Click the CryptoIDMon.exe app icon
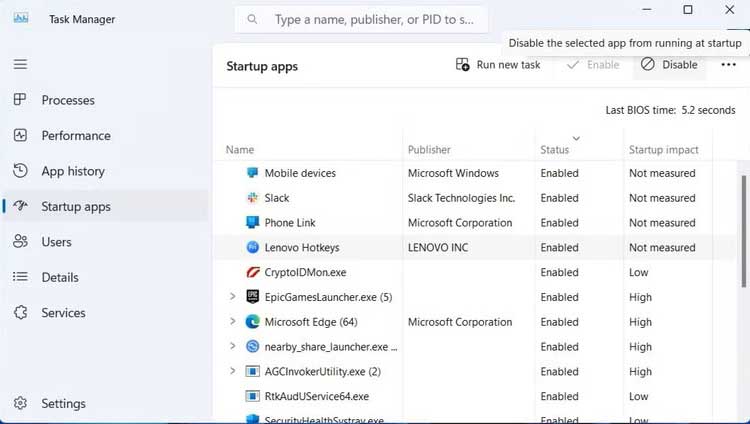The height and width of the screenshot is (424, 750). 253,272
